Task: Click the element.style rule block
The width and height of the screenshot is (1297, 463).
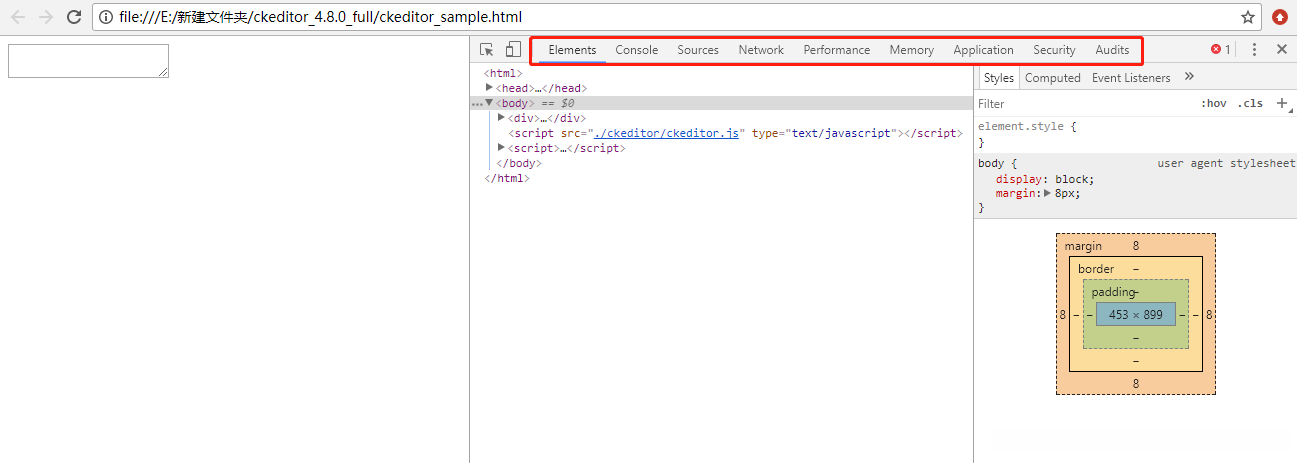Action: click(x=1135, y=134)
